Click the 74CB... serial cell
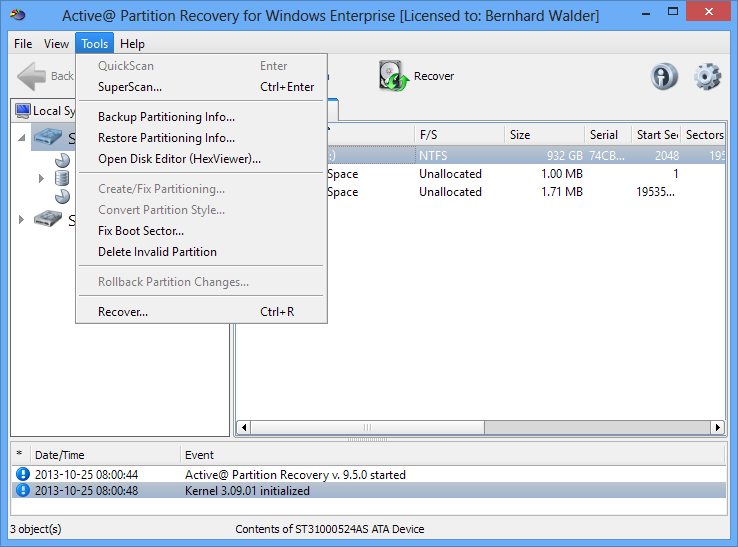Viewport: 738px width, 547px height. (x=607, y=156)
